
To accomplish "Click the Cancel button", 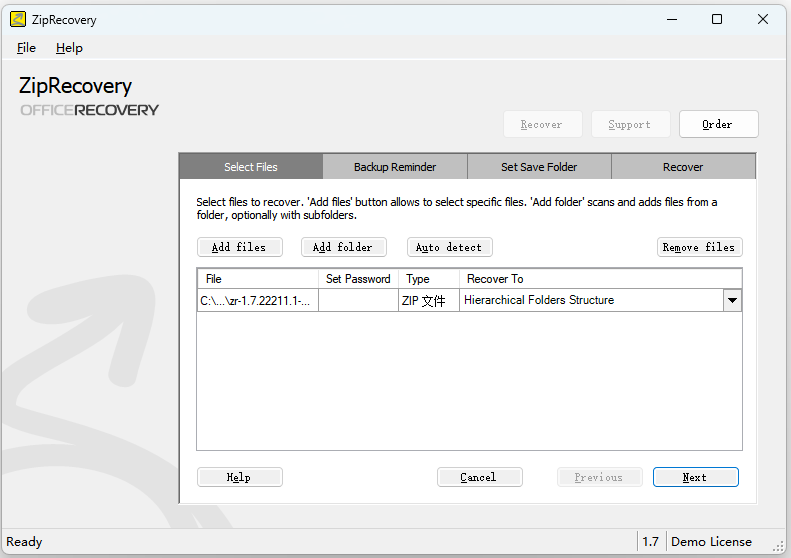I will pos(480,477).
